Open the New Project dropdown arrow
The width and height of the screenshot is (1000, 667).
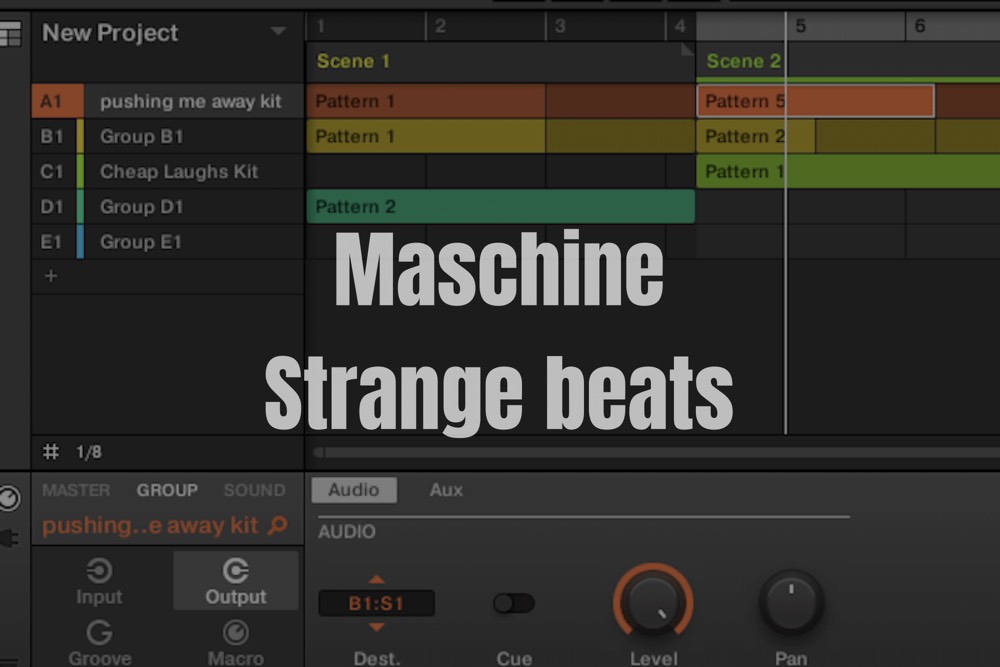[278, 31]
